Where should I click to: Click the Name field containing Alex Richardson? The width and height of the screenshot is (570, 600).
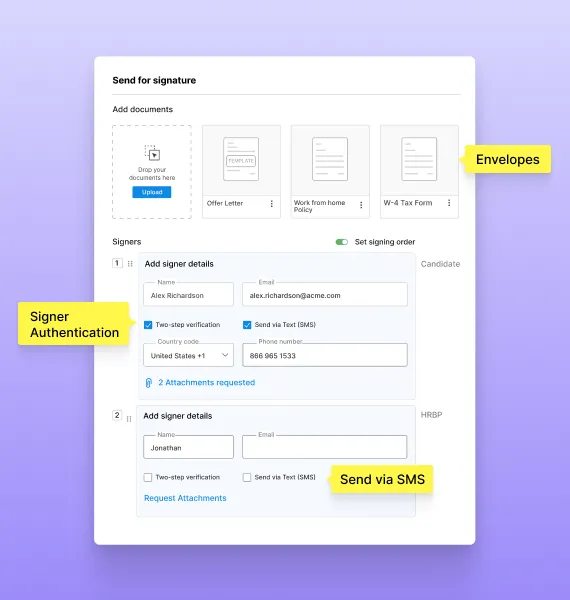[x=188, y=294]
